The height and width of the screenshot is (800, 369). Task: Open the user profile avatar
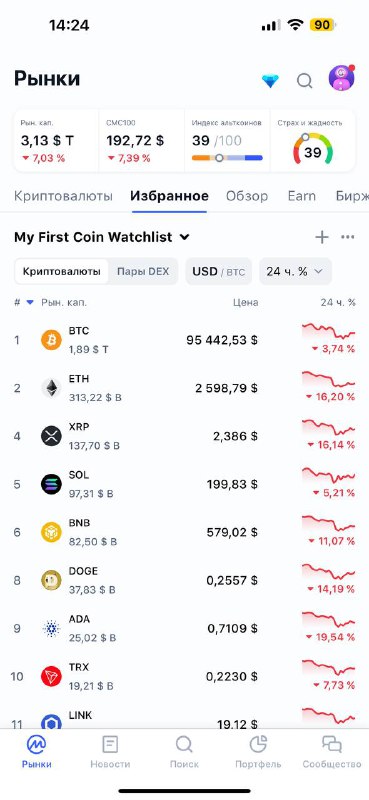point(341,78)
